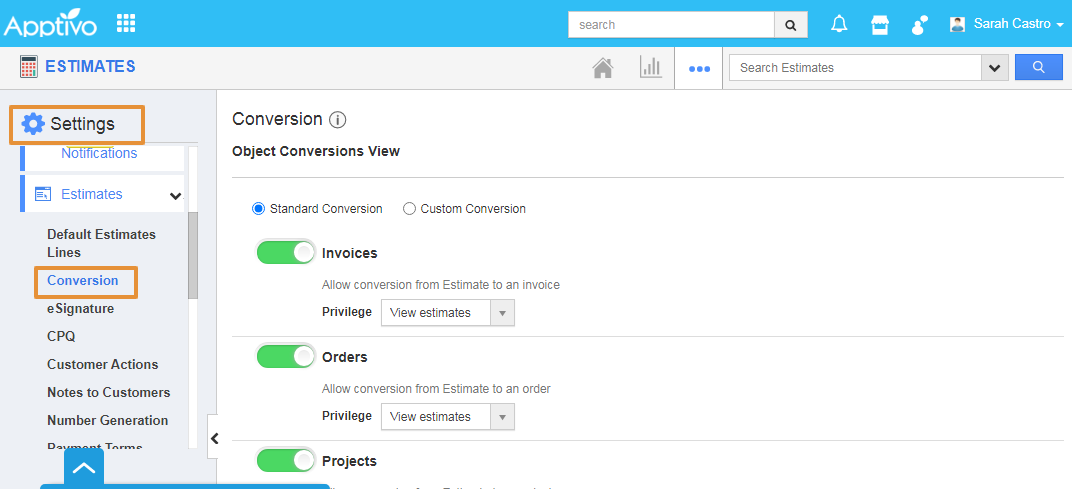Open eSignature settings in the sidebar

(x=80, y=309)
